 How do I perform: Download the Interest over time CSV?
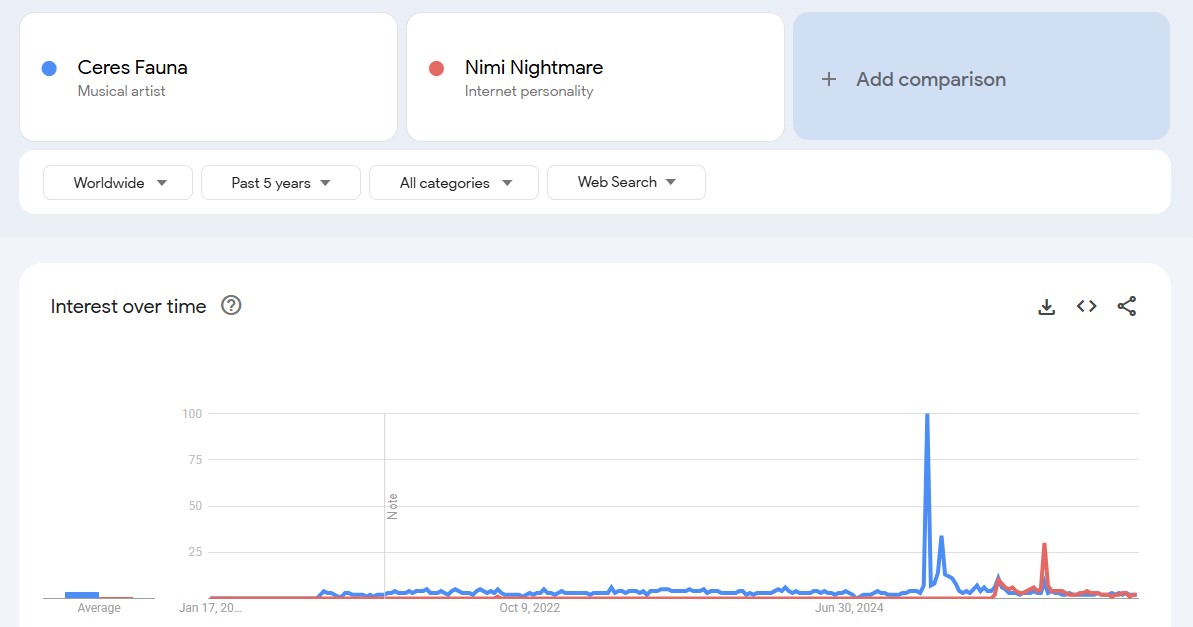click(1046, 307)
